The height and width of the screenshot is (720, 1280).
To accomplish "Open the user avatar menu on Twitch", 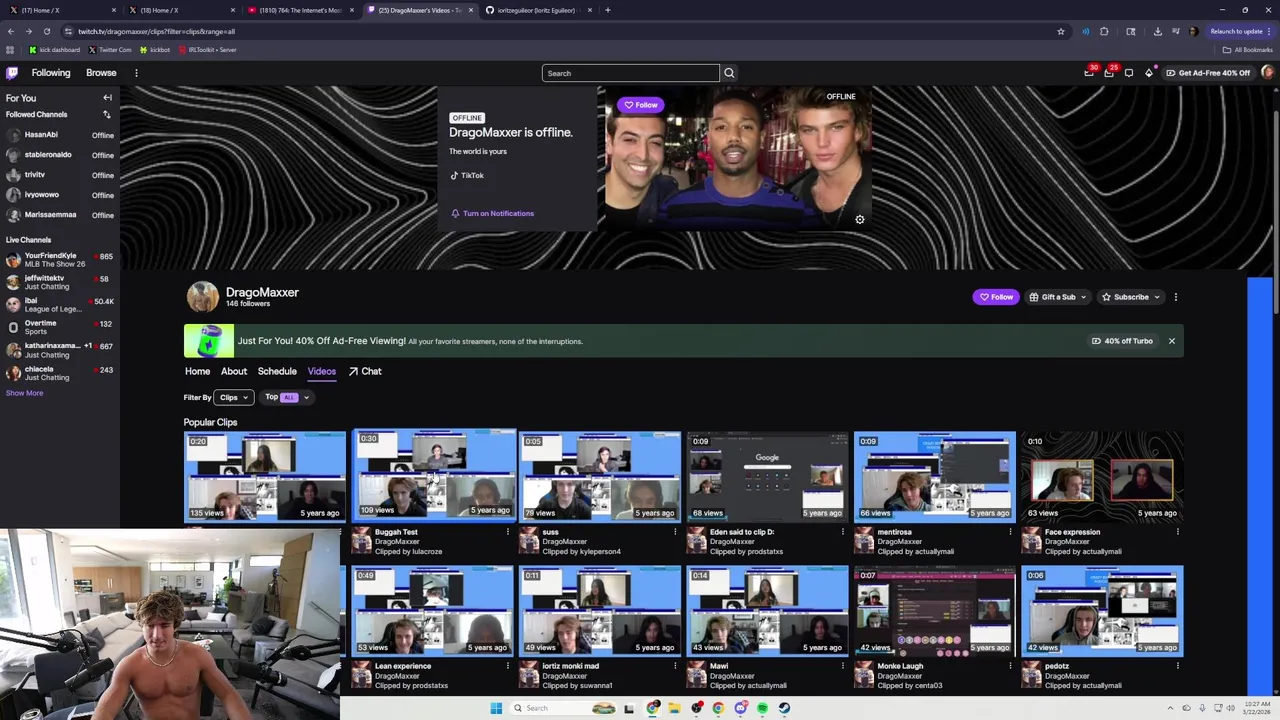I will coord(1268,73).
